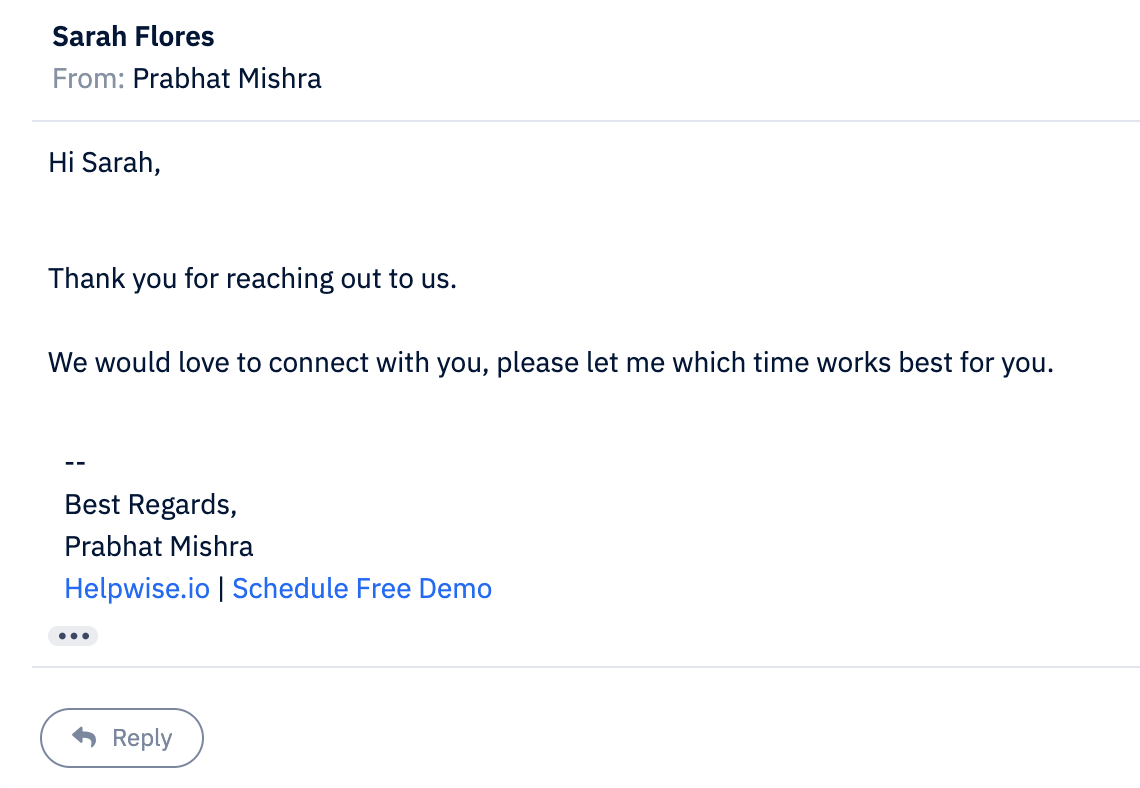Click the Reply button
The image size is (1140, 788).
click(122, 738)
